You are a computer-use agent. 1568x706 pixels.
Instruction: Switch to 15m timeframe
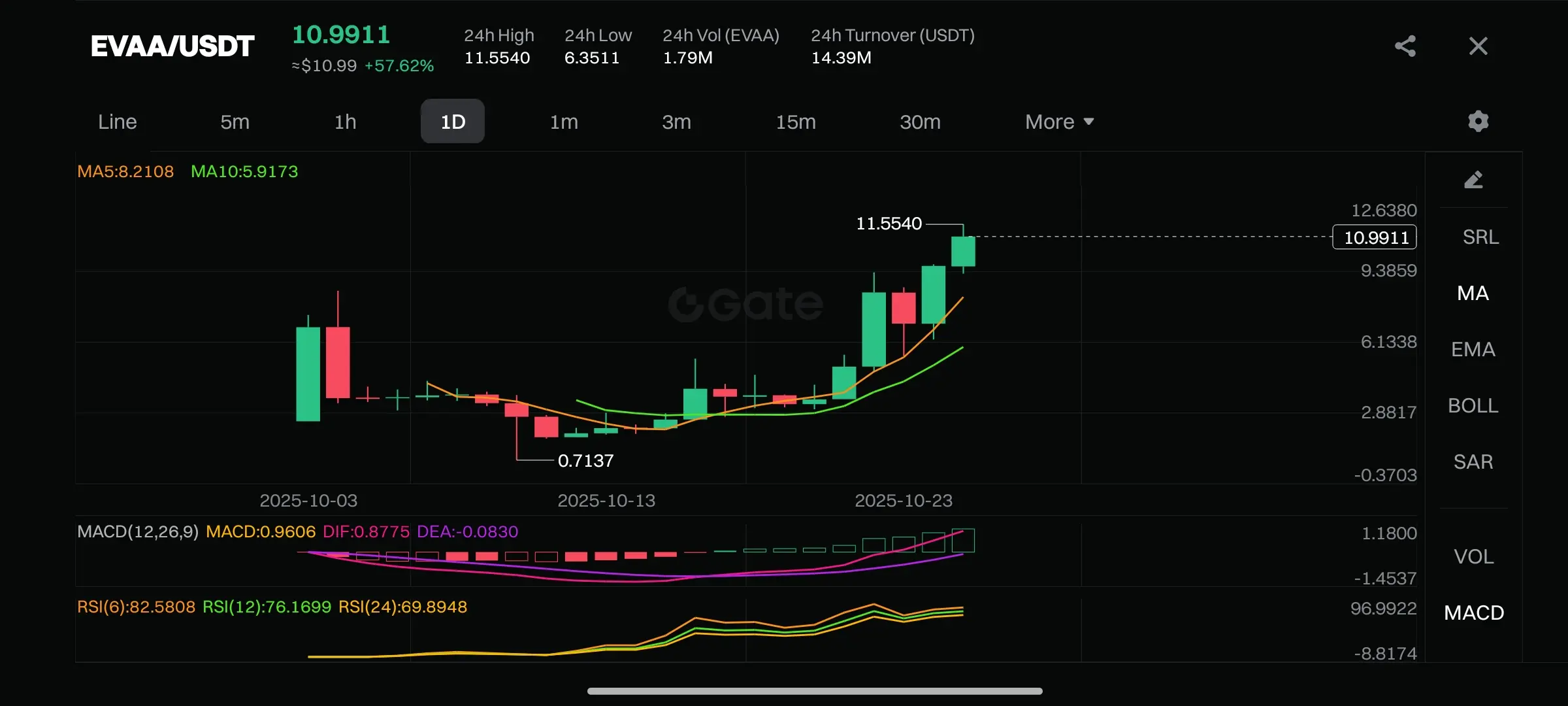coord(795,122)
